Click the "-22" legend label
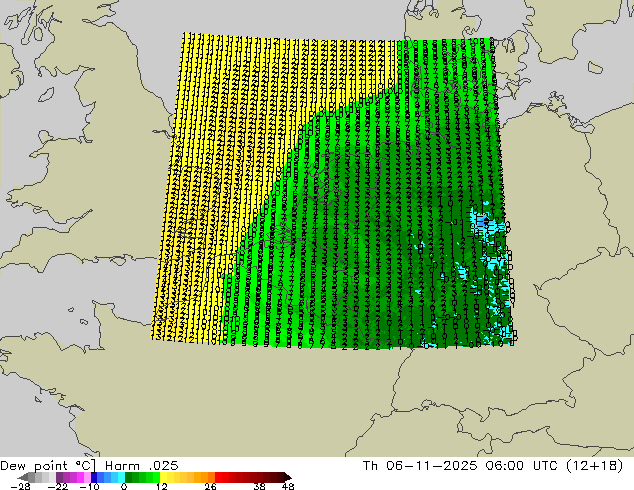Image resolution: width=634 pixels, height=490 pixels. [57, 486]
